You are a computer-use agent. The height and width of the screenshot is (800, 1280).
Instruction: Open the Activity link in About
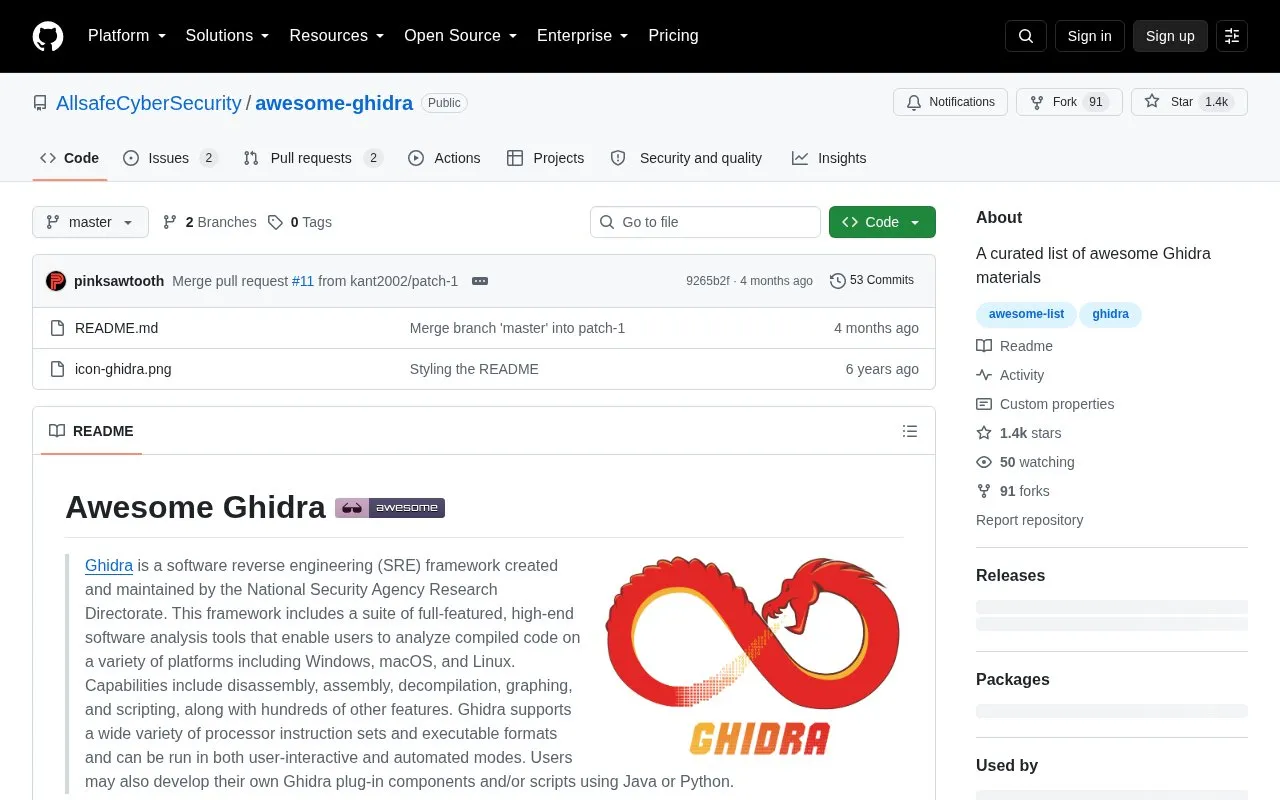(1011, 375)
